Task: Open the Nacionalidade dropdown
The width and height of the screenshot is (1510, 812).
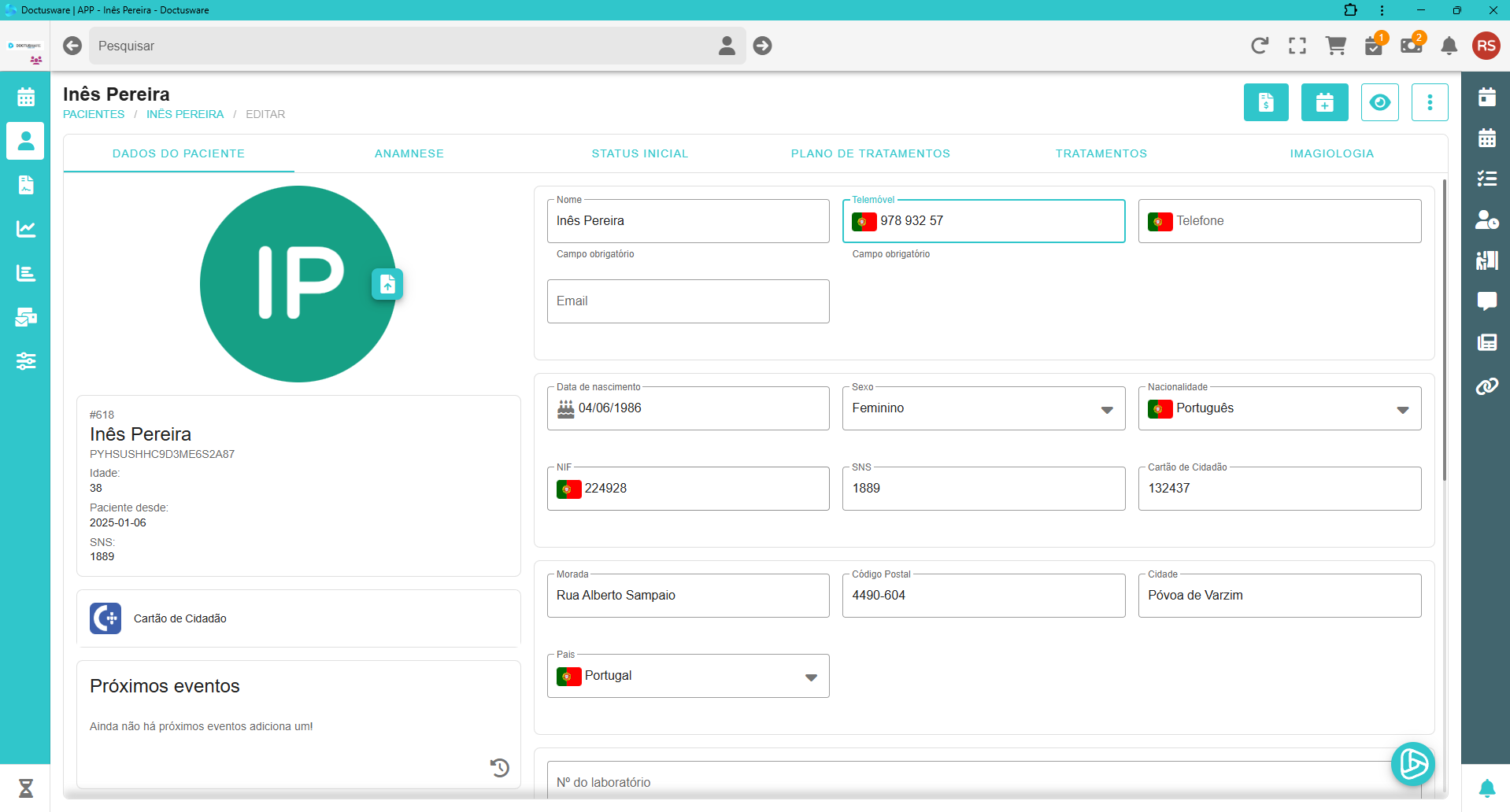Action: [x=1401, y=409]
